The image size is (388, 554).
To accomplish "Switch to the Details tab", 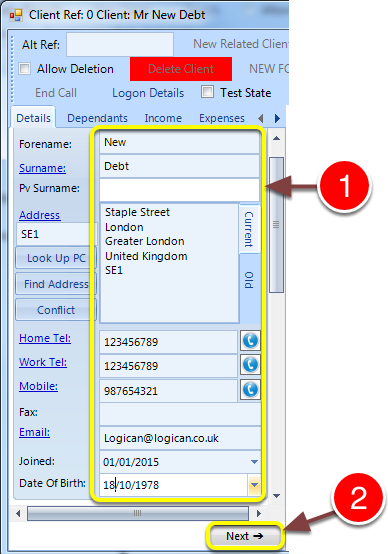I will click(33, 118).
